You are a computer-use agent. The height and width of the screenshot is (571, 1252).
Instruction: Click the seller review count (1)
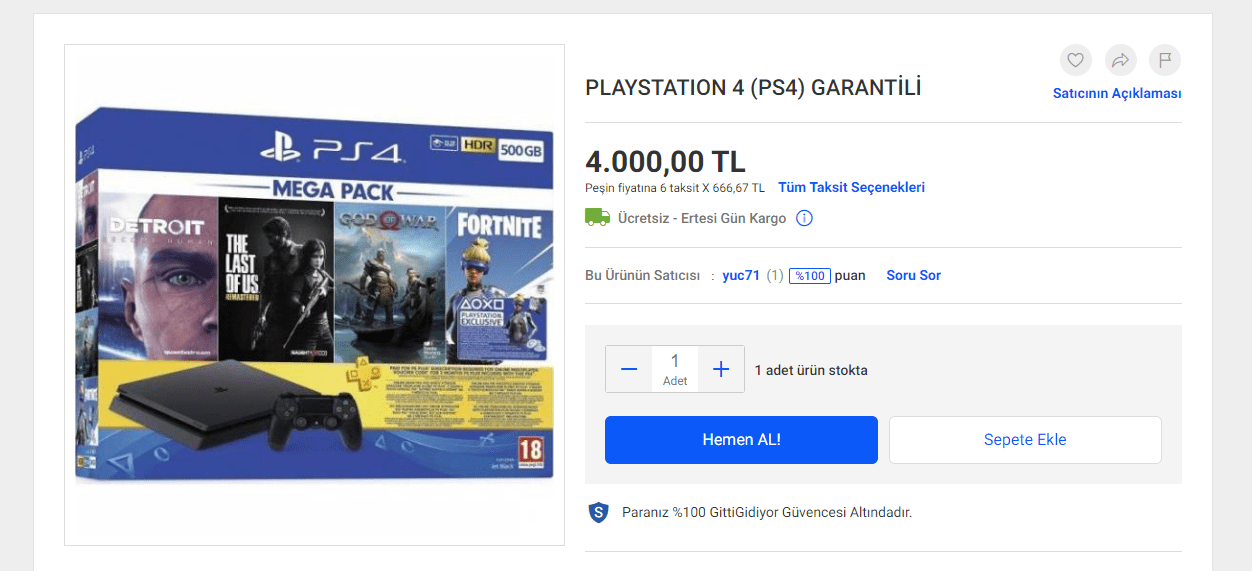(x=775, y=275)
